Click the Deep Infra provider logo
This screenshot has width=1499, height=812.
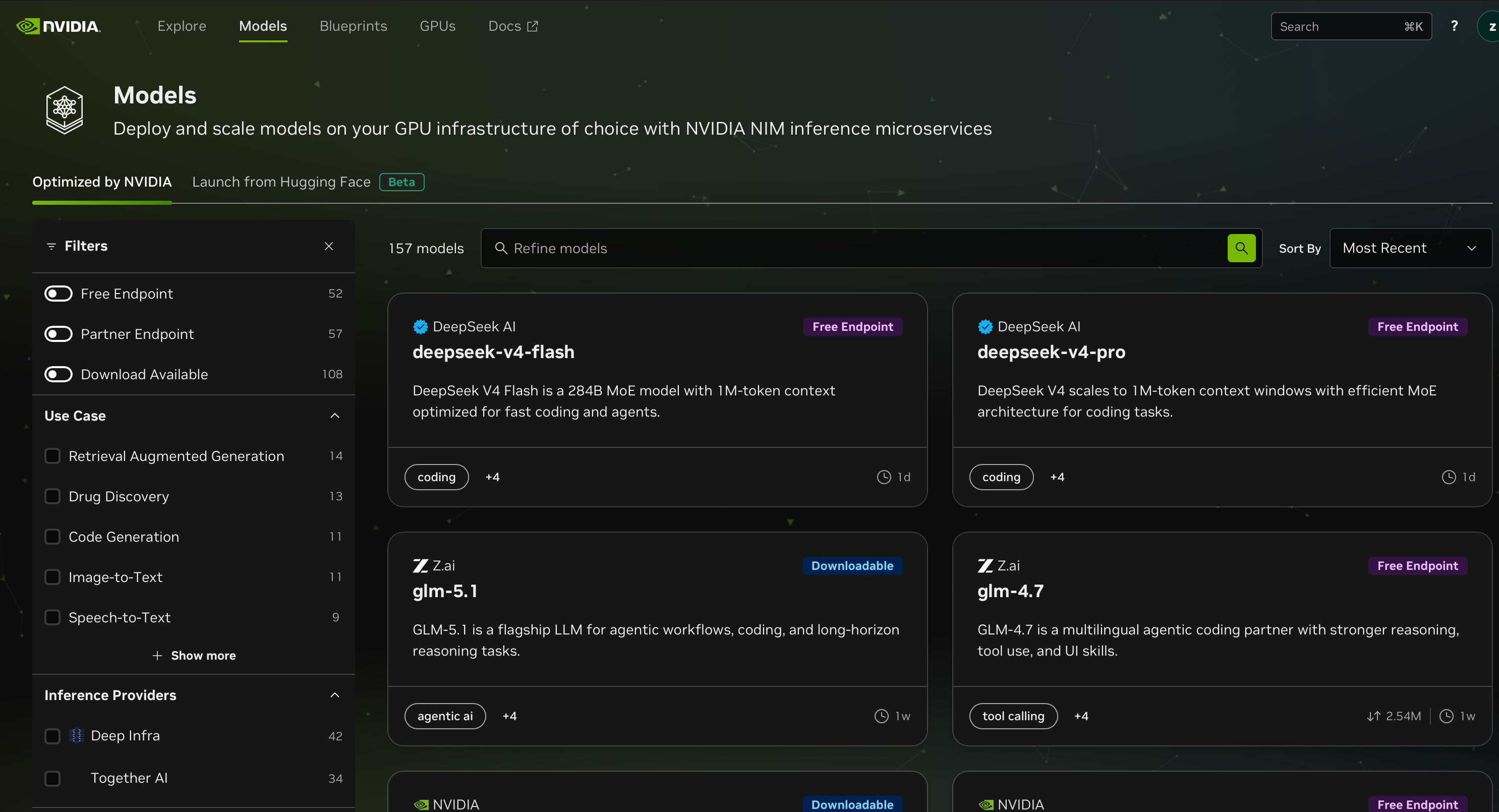(76, 736)
